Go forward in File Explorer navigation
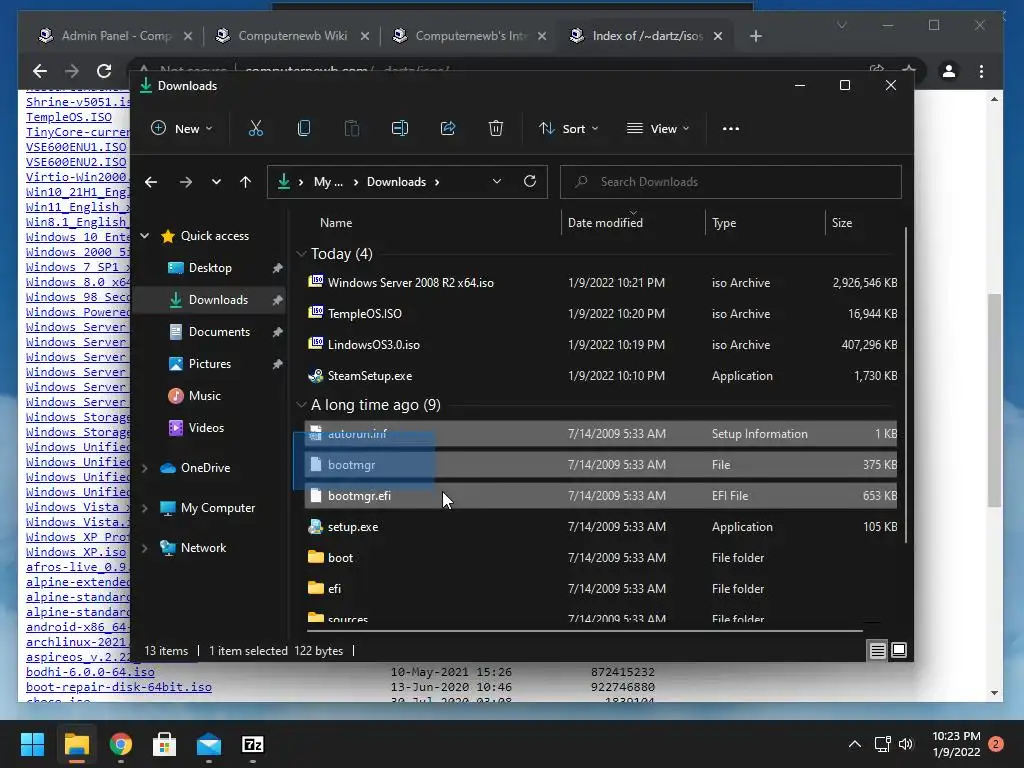Screen dimensions: 1024x768 [186, 182]
